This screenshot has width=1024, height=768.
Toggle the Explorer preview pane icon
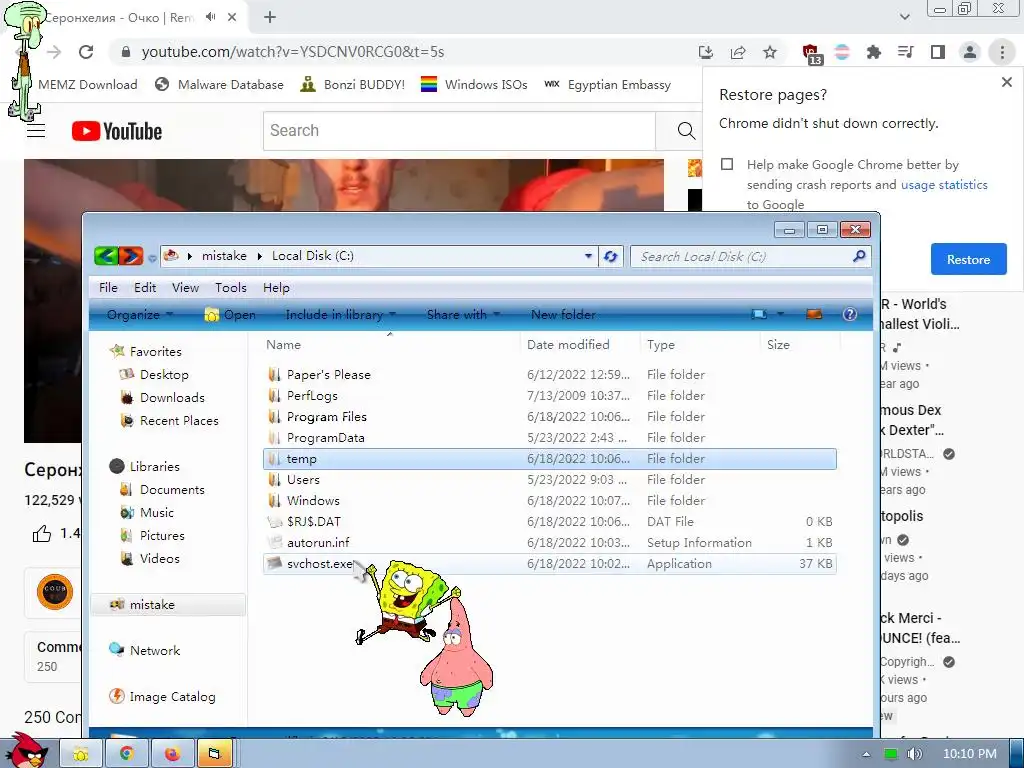point(814,314)
